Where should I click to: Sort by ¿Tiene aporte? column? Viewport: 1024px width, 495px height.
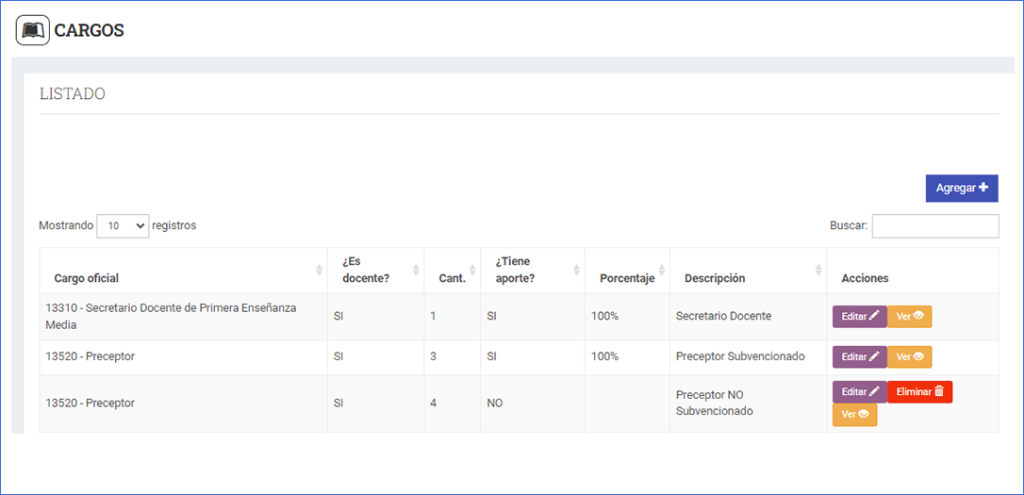(x=532, y=270)
